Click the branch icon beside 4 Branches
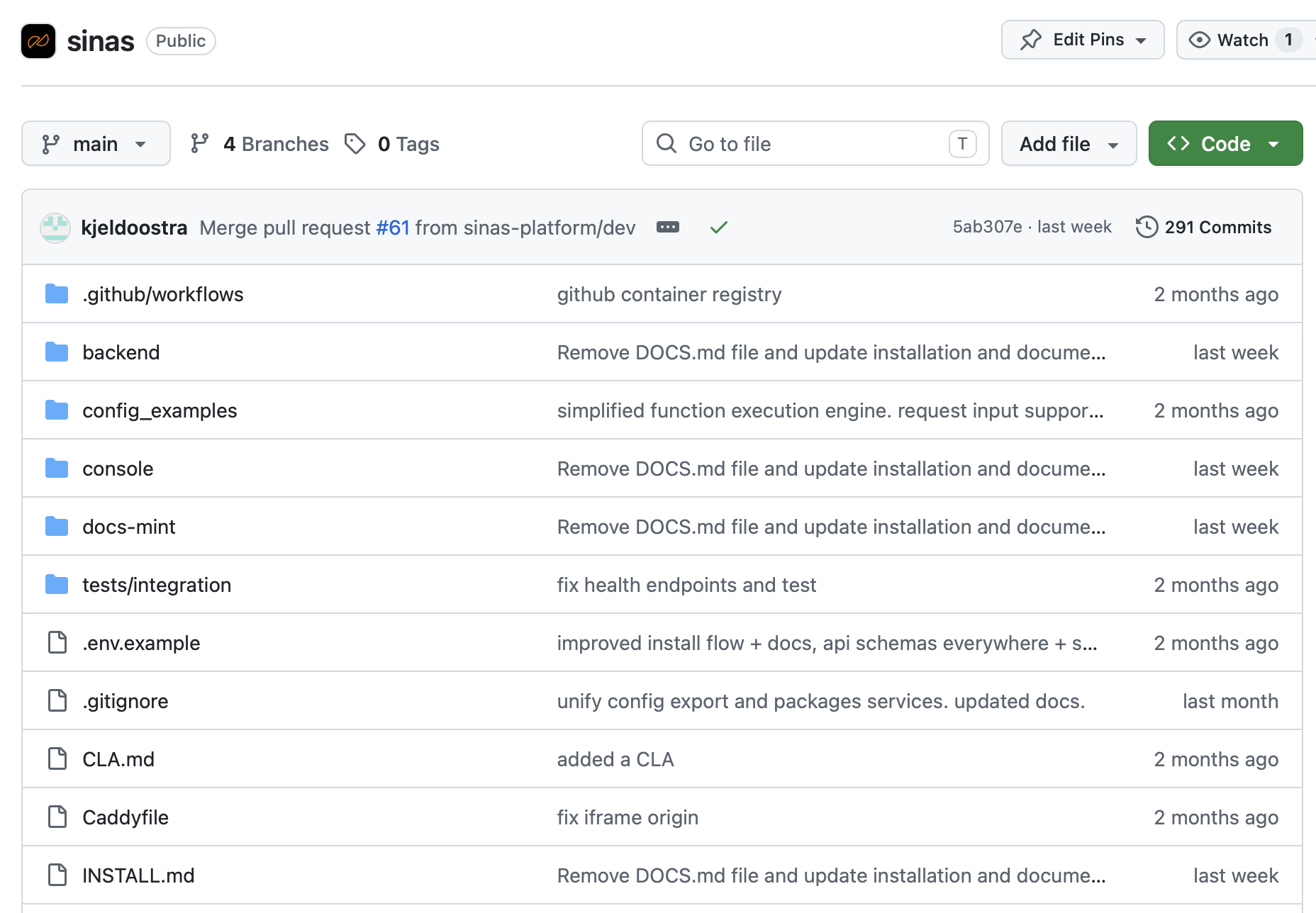1316x913 pixels. point(200,144)
